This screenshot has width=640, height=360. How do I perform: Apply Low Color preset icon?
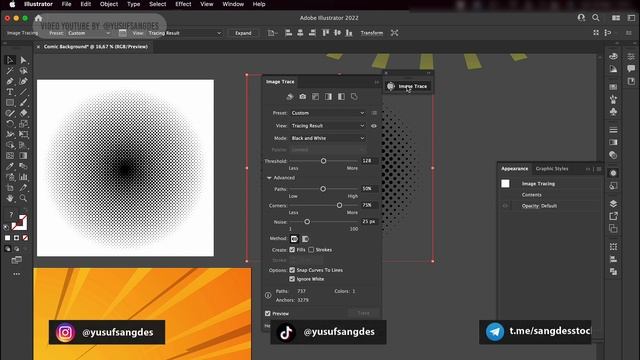(316, 97)
